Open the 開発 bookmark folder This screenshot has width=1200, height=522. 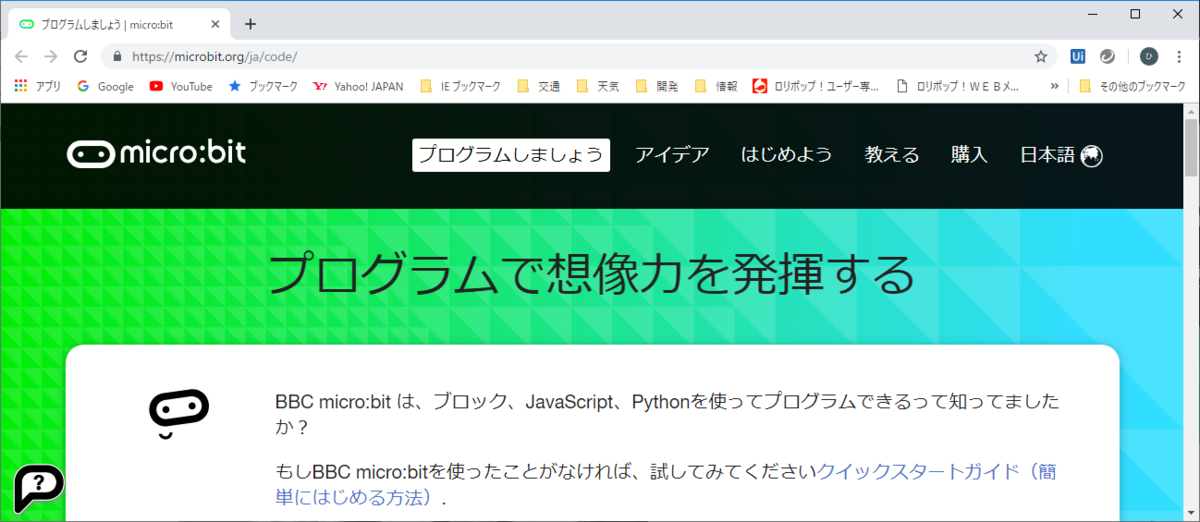click(656, 86)
